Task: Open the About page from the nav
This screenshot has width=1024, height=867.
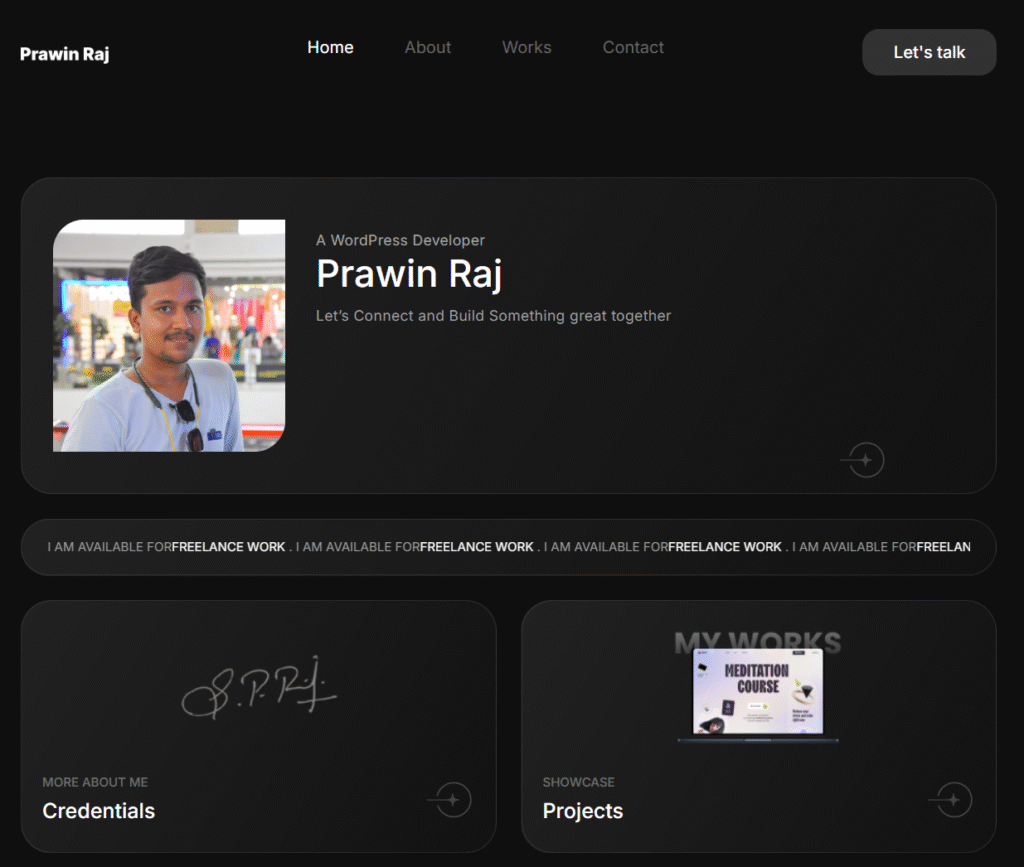Action: tap(428, 47)
